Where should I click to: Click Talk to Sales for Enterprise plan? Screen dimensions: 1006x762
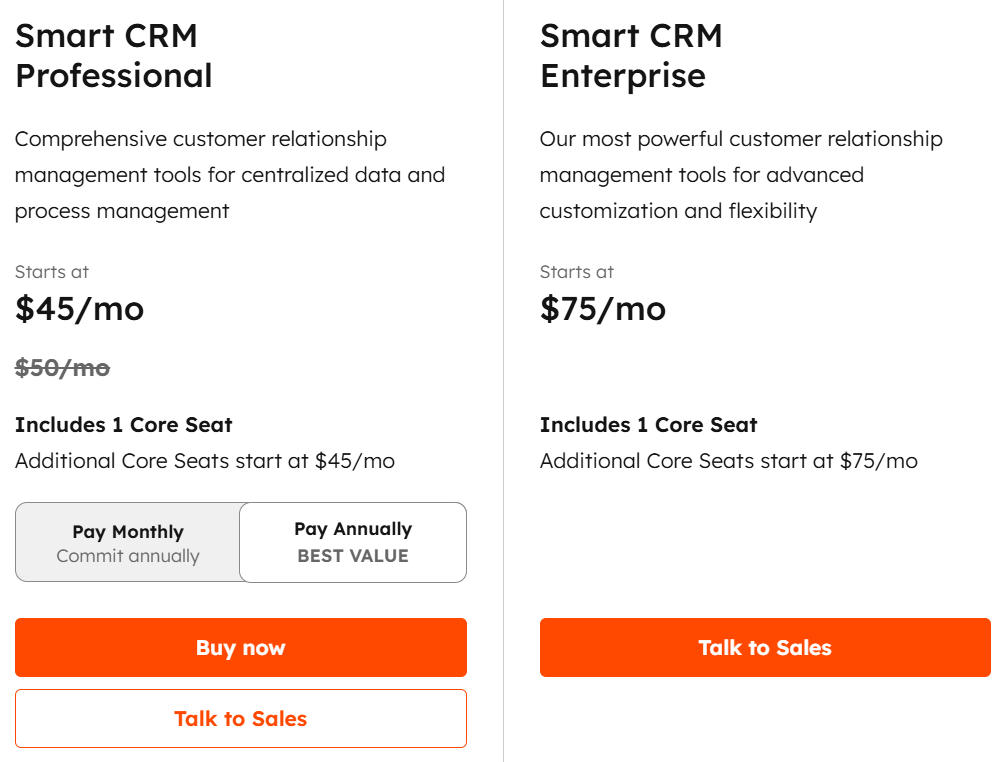765,648
